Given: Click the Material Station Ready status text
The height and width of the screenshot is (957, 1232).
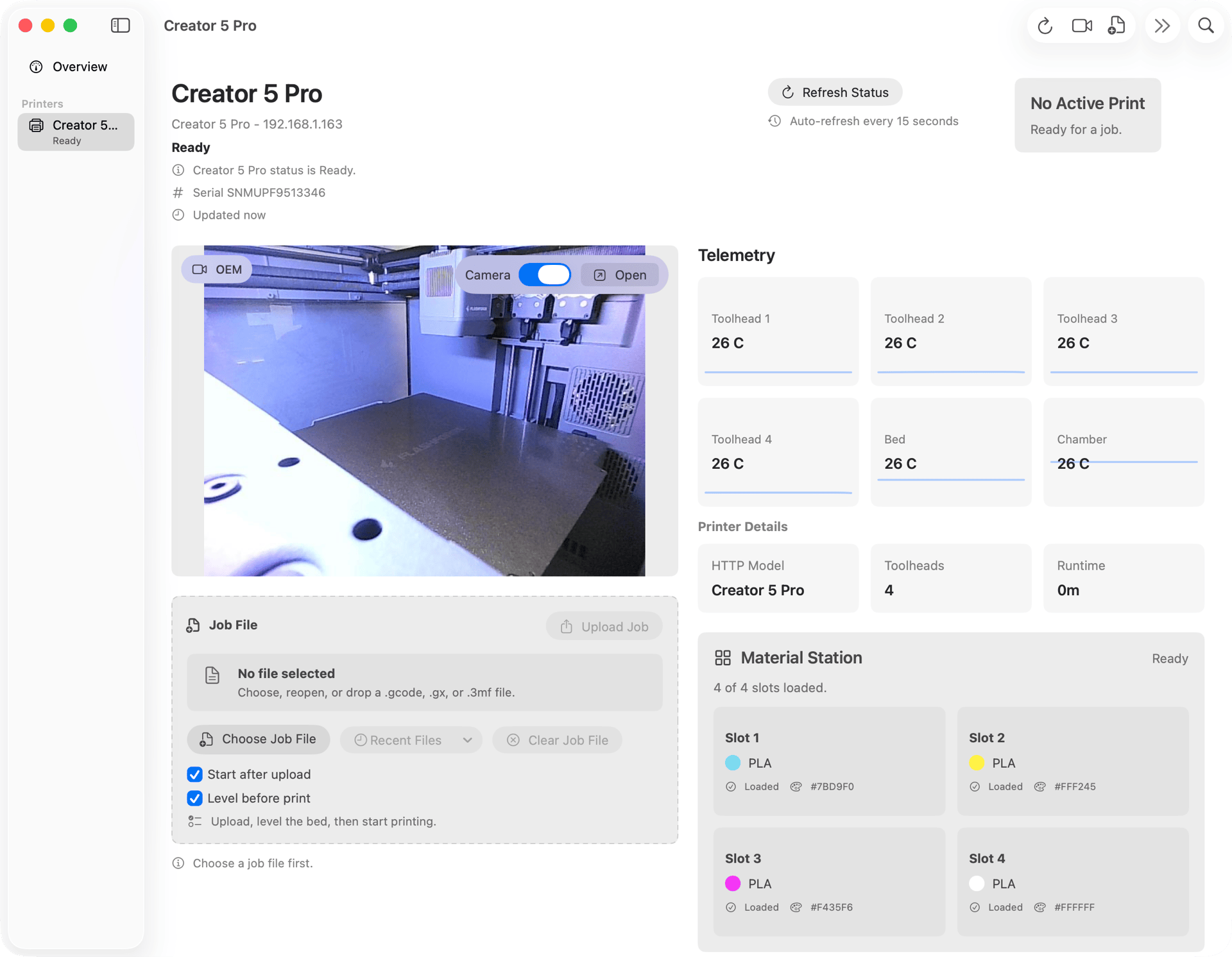Looking at the screenshot, I should [x=1170, y=659].
